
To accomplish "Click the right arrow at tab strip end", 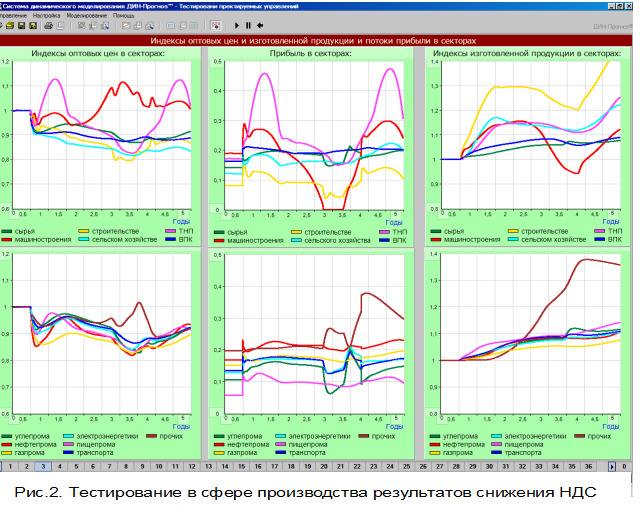I will pyautogui.click(x=612, y=466).
